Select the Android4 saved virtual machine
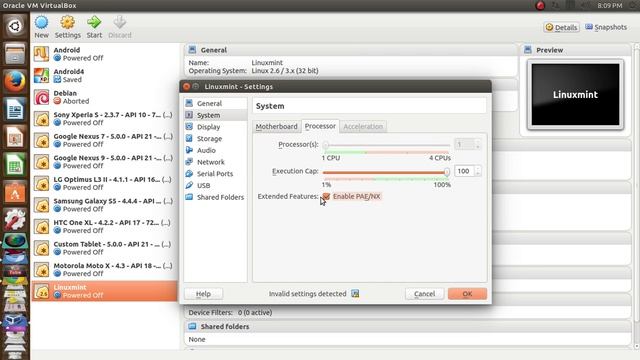This screenshot has height=360, width=640. click(104, 76)
